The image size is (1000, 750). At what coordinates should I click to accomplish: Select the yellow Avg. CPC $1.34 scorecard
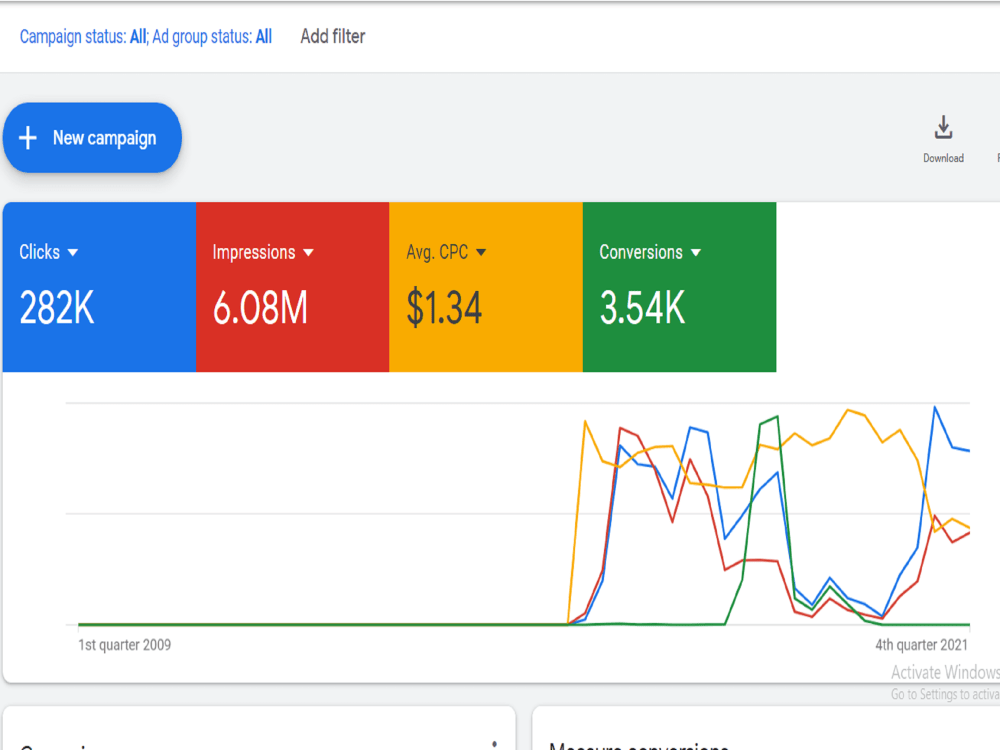(486, 287)
